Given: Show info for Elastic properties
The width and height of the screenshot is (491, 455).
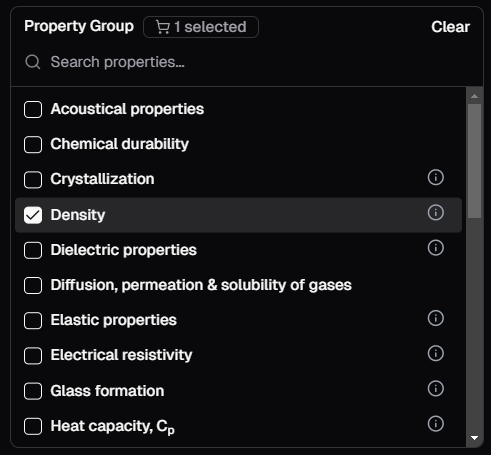Looking at the screenshot, I should [x=435, y=318].
